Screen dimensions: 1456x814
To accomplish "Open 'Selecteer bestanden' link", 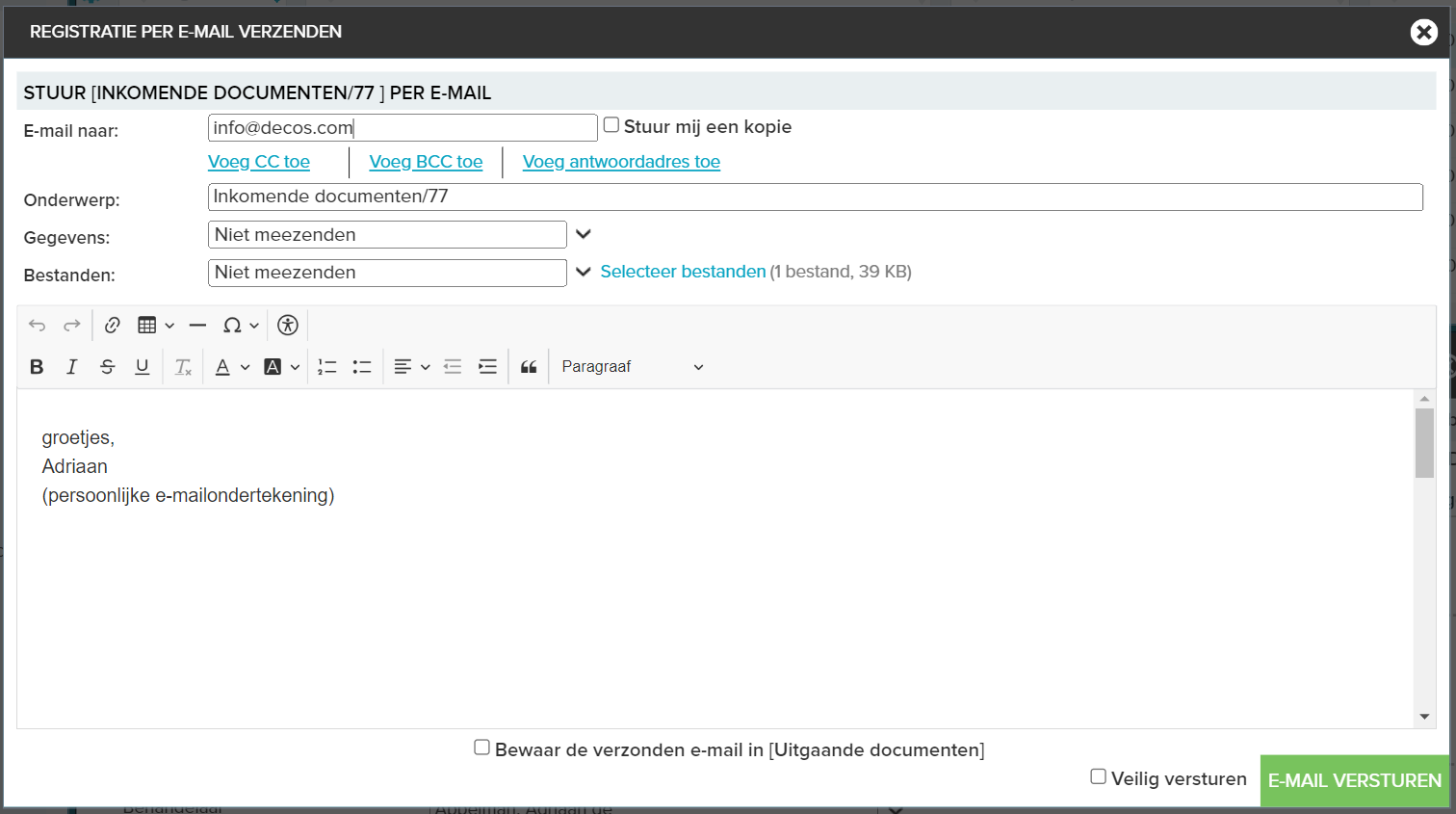I will point(683,272).
